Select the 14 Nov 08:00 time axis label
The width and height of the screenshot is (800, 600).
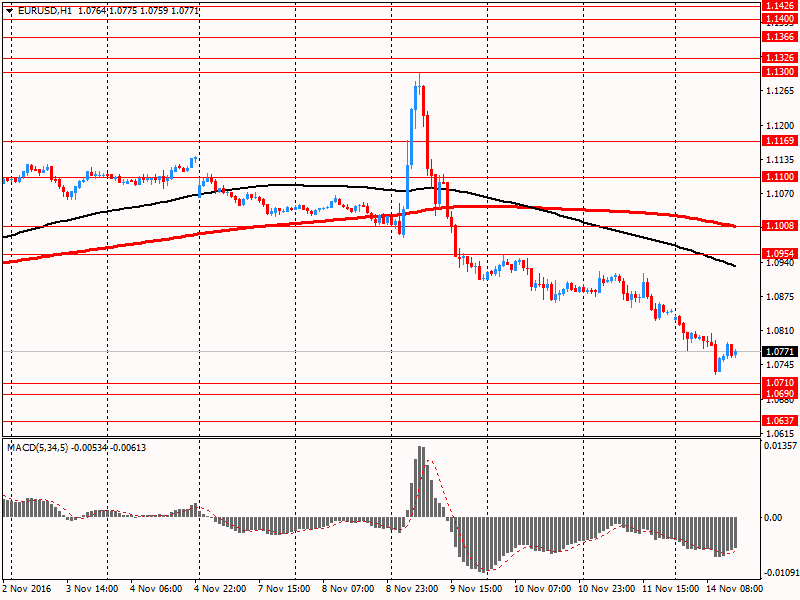point(735,589)
